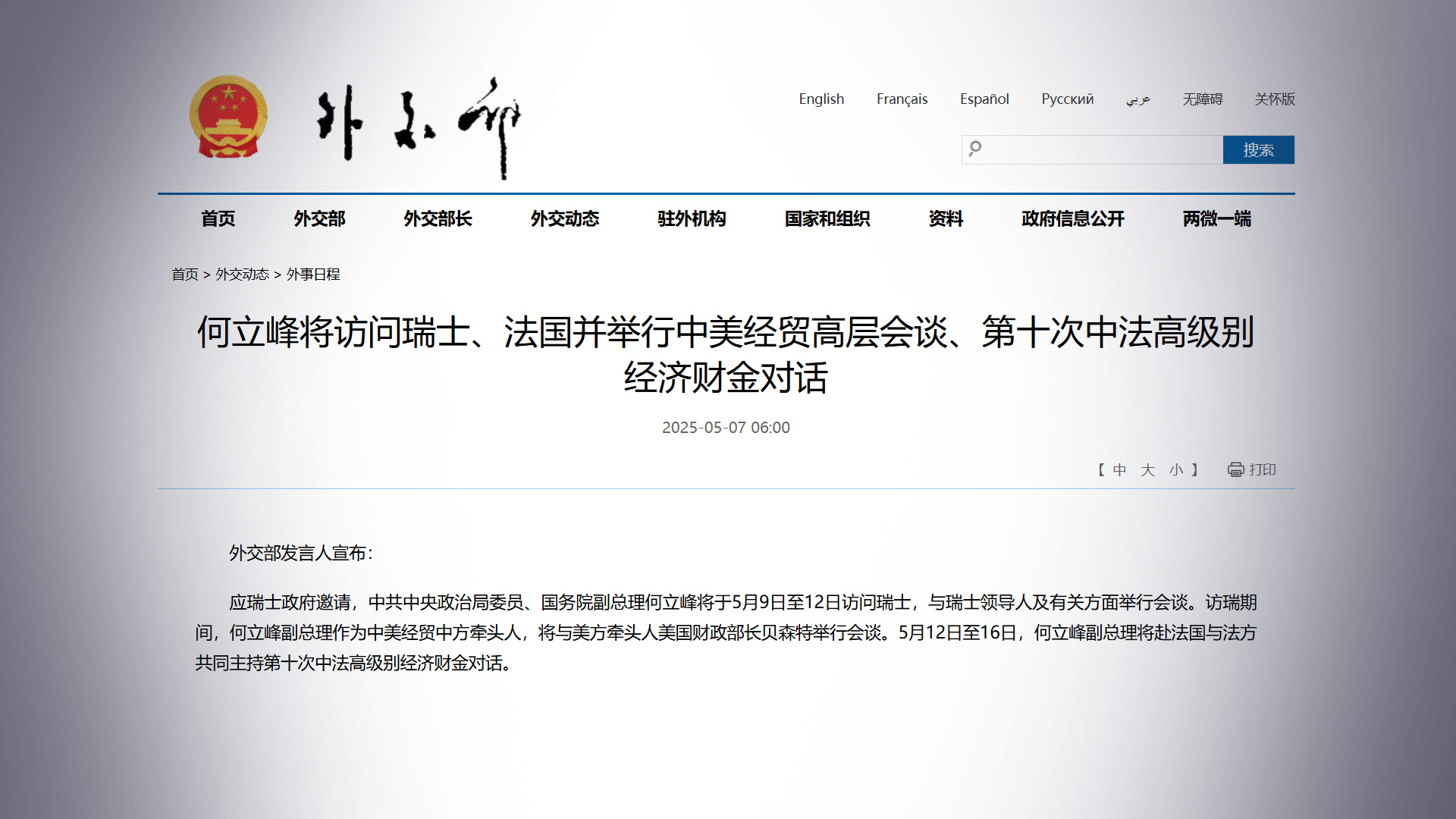Open the Français language version

point(902,99)
